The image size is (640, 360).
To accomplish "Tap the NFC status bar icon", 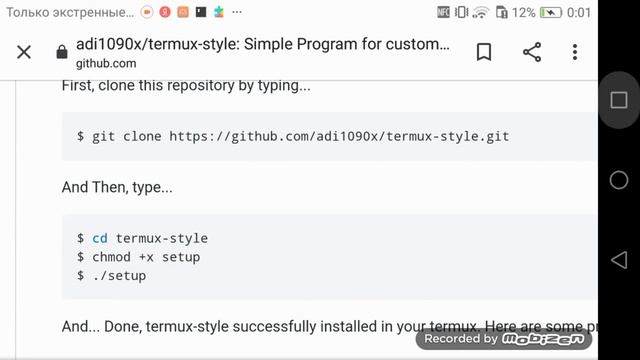I will click(x=443, y=12).
